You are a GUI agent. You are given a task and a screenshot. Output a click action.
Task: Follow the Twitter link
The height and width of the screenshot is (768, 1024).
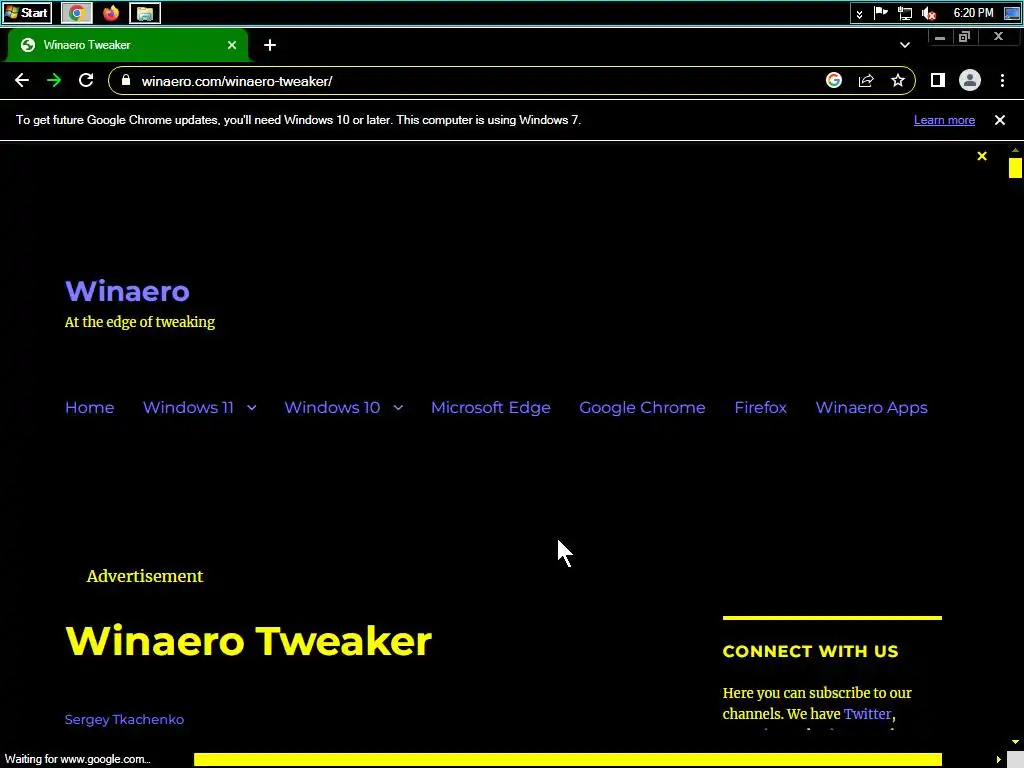click(867, 714)
